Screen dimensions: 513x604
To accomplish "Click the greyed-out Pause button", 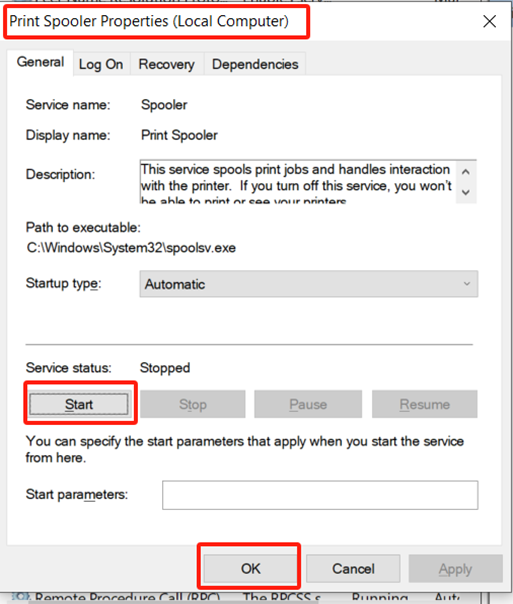I will tap(308, 404).
